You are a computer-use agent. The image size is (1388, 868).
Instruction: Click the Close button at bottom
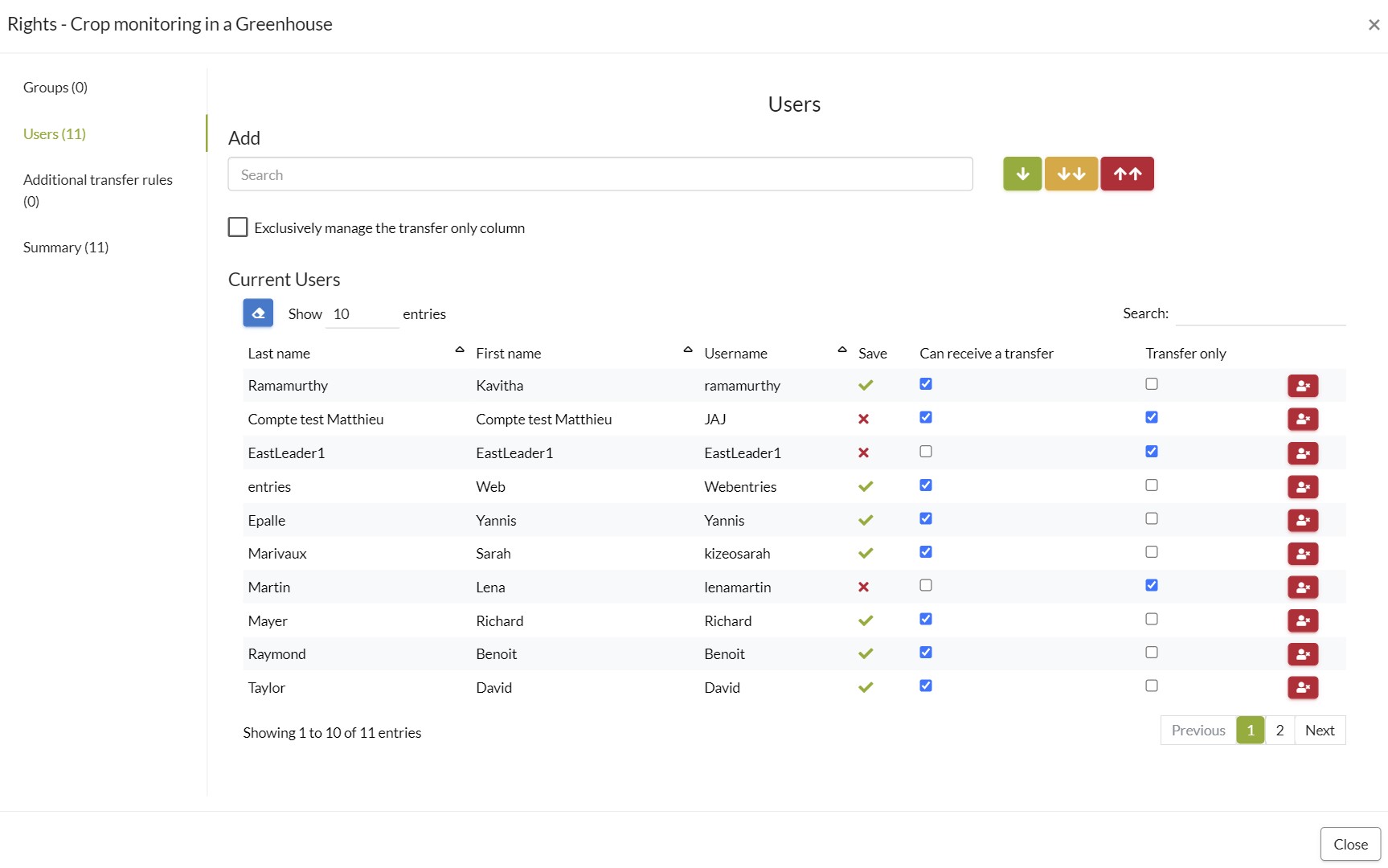[1350, 844]
